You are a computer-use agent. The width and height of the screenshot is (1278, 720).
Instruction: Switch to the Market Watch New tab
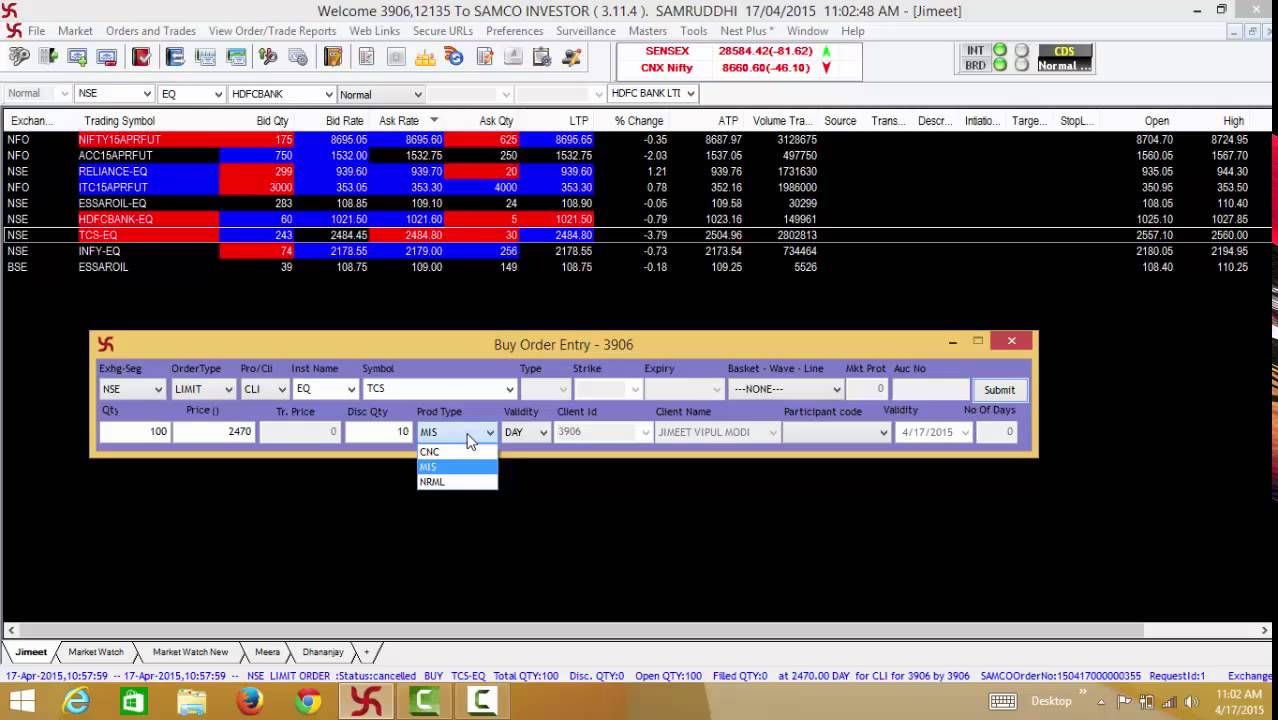(x=190, y=652)
